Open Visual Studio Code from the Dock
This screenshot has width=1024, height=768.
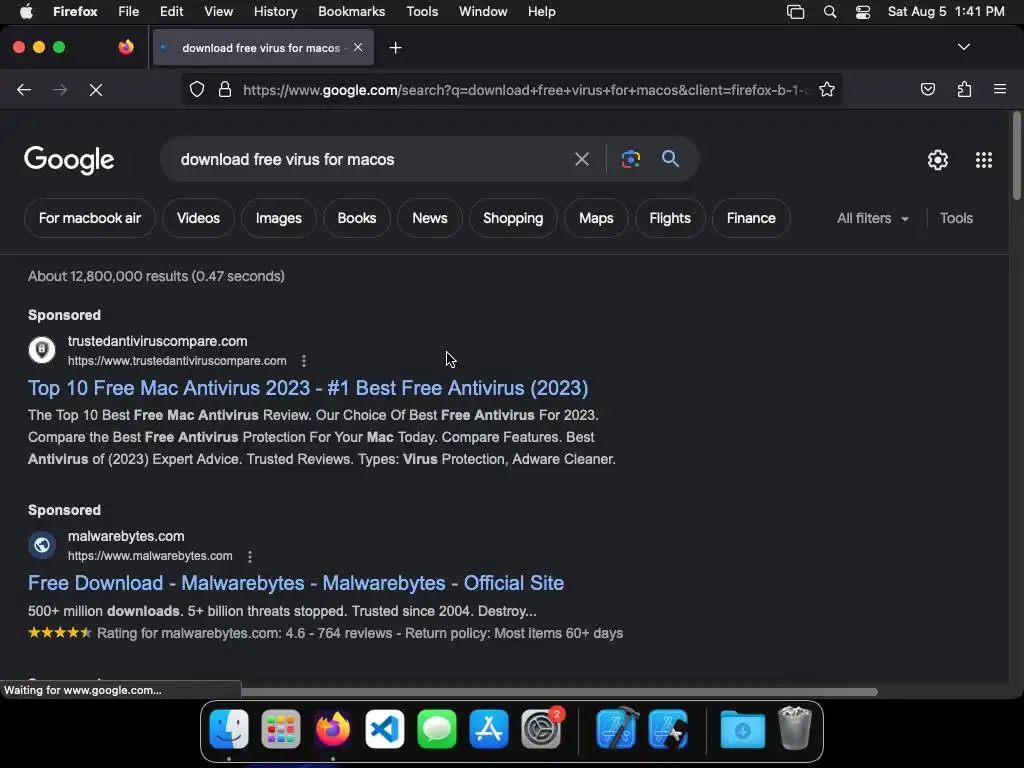(x=385, y=729)
